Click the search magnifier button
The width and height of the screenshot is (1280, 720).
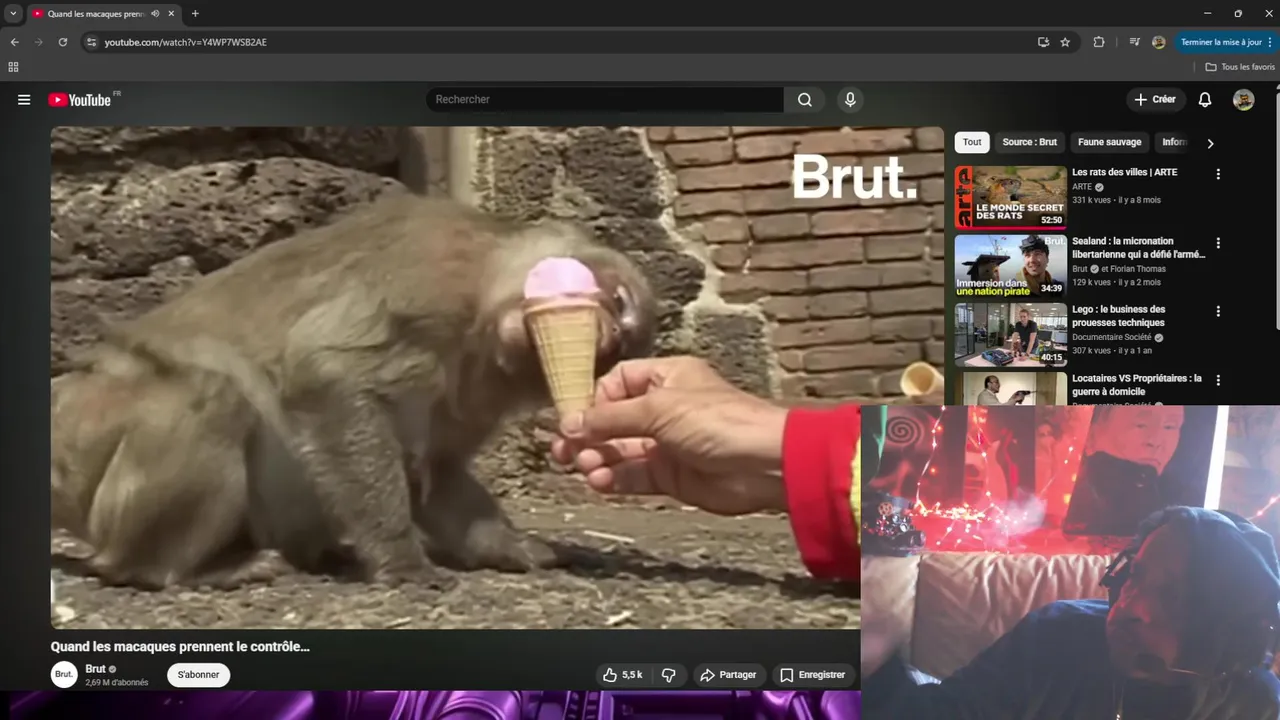[805, 100]
